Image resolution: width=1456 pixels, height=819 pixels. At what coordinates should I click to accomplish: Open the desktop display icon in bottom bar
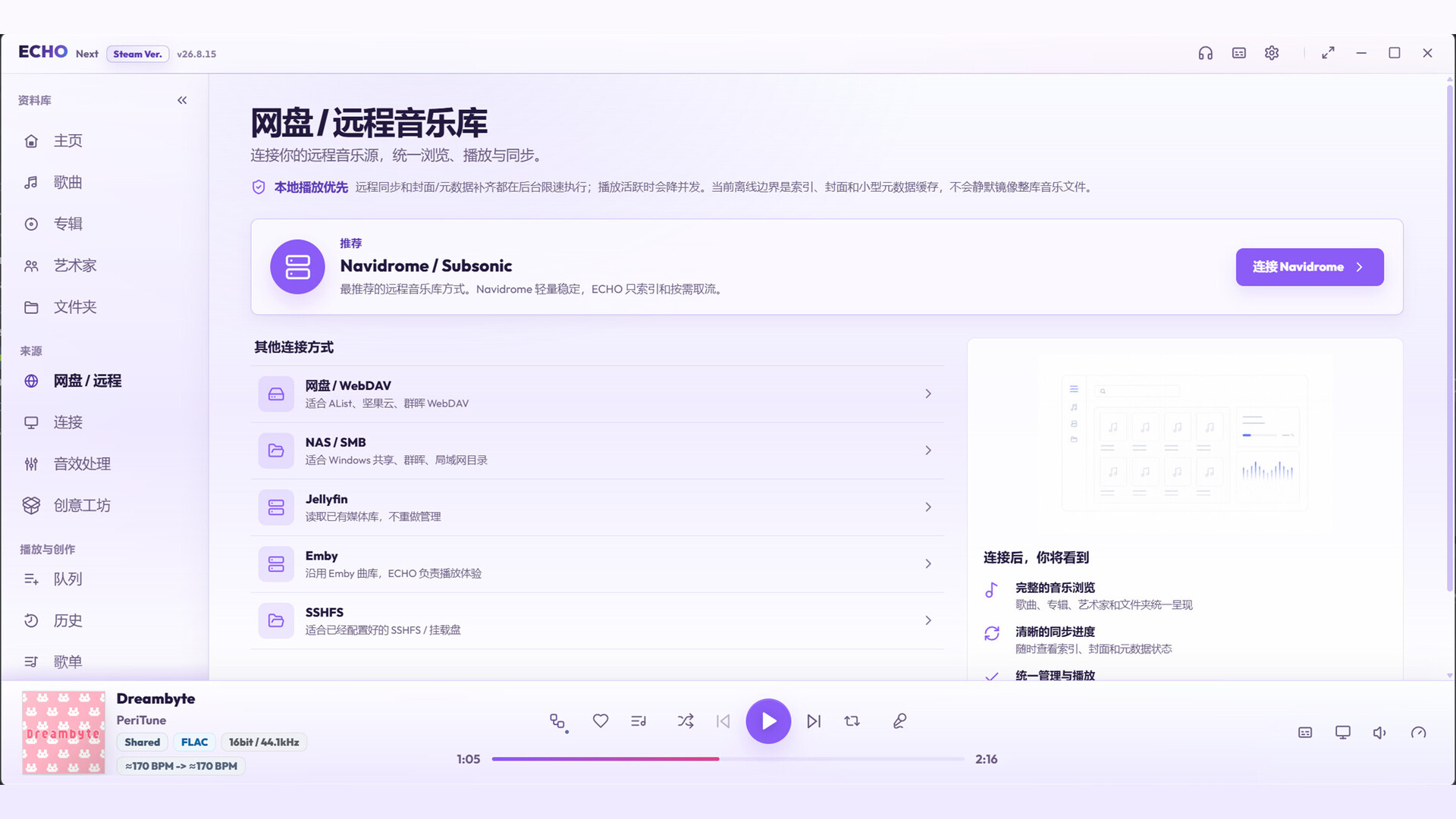coord(1343,733)
